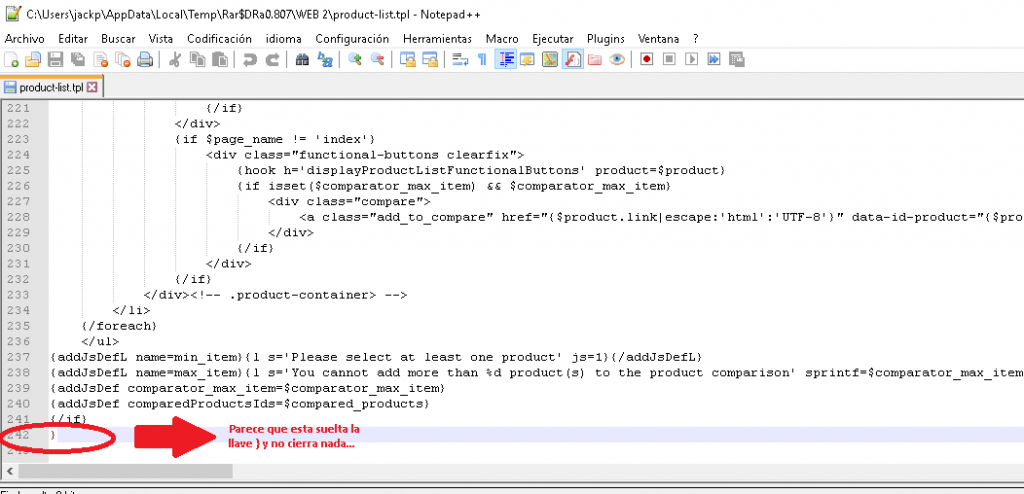
Task: Click the horizontal scrollbar thumb
Action: pyautogui.click(x=140, y=470)
